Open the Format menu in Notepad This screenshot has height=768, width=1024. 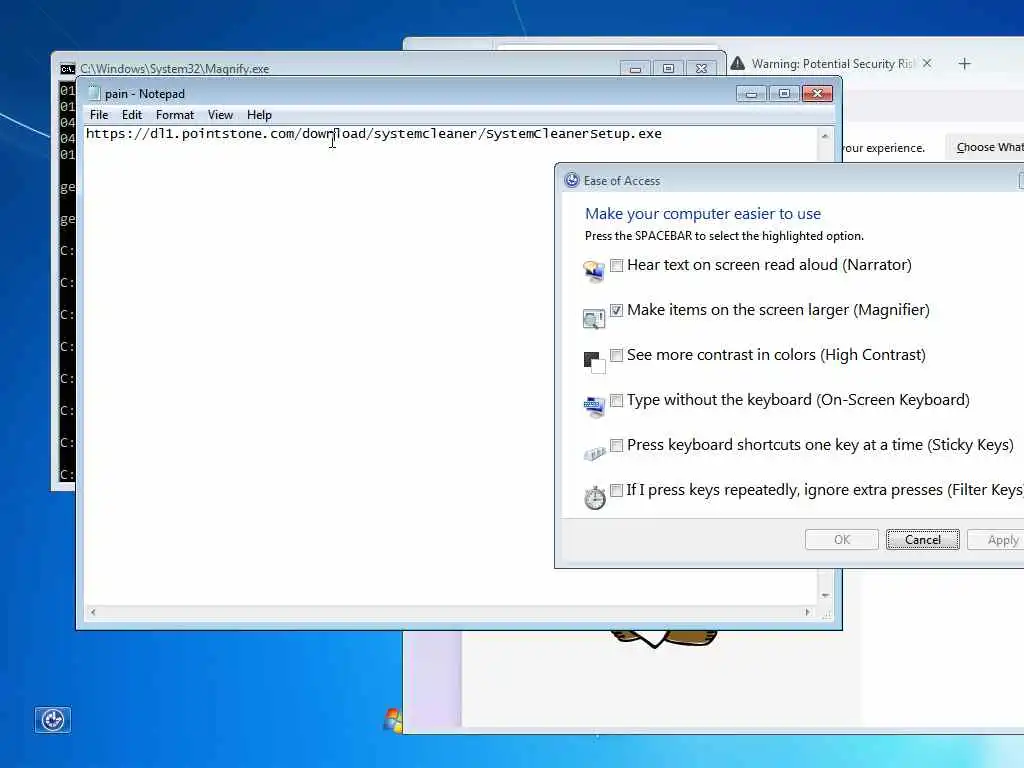click(x=174, y=115)
